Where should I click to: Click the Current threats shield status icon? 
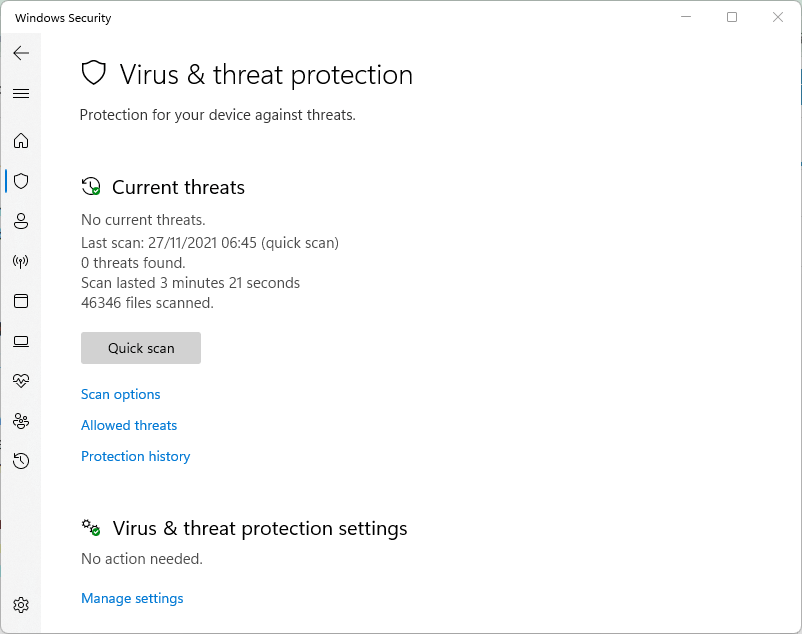91,186
